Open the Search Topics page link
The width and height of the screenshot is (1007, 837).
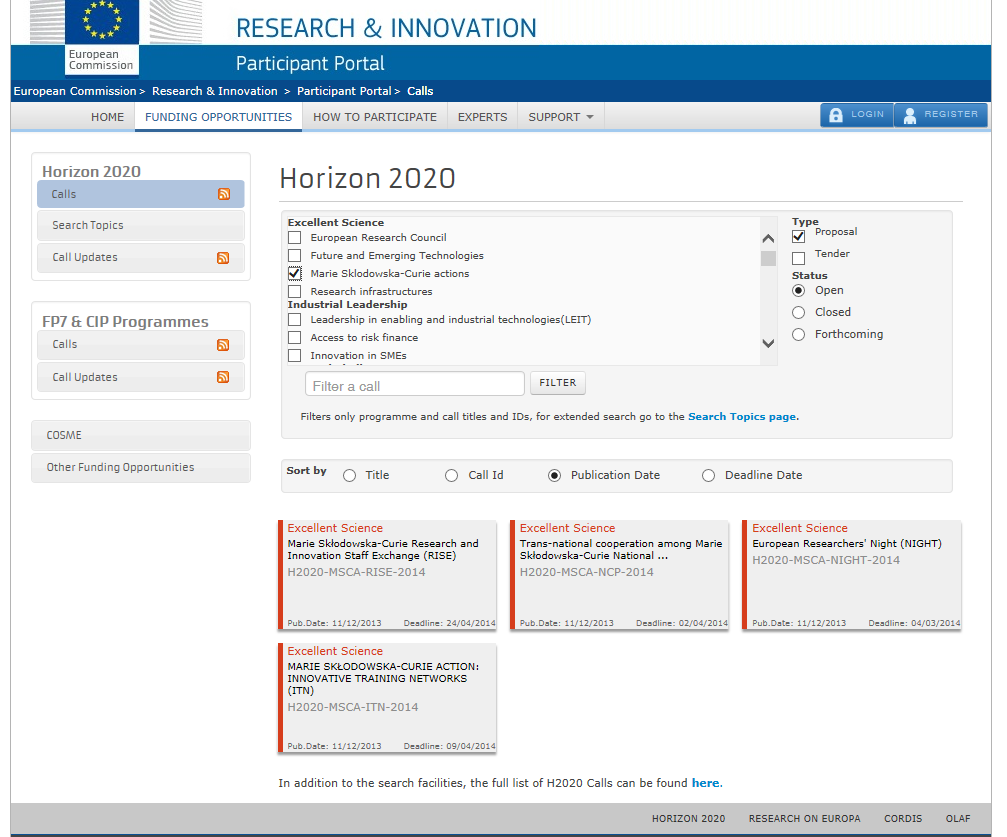742,416
